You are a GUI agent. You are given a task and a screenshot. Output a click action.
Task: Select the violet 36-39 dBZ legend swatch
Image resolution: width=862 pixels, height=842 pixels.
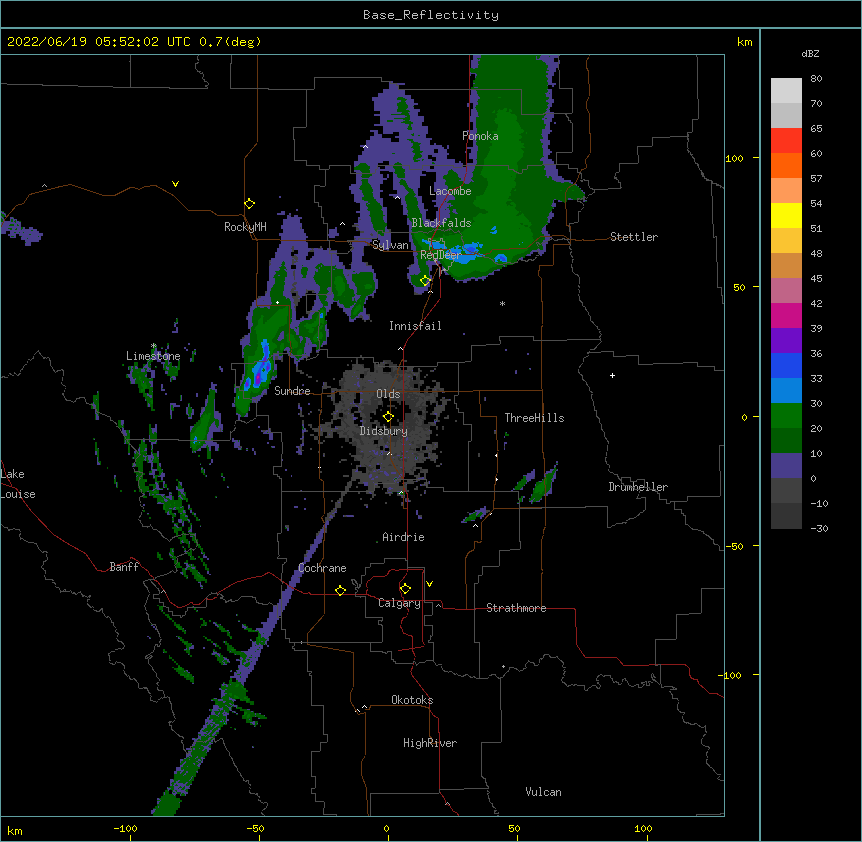[786, 341]
